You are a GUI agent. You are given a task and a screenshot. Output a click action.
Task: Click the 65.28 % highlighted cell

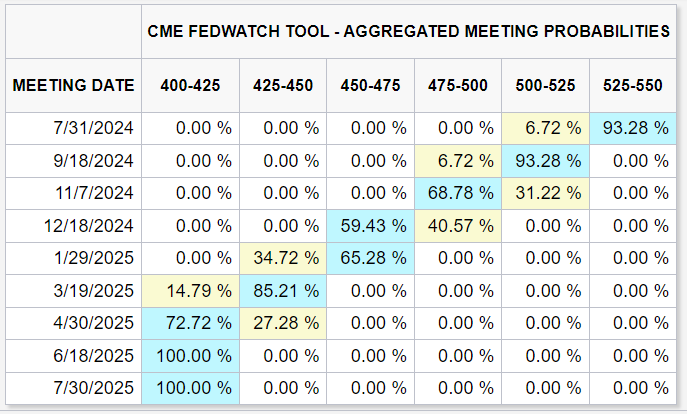(371, 258)
